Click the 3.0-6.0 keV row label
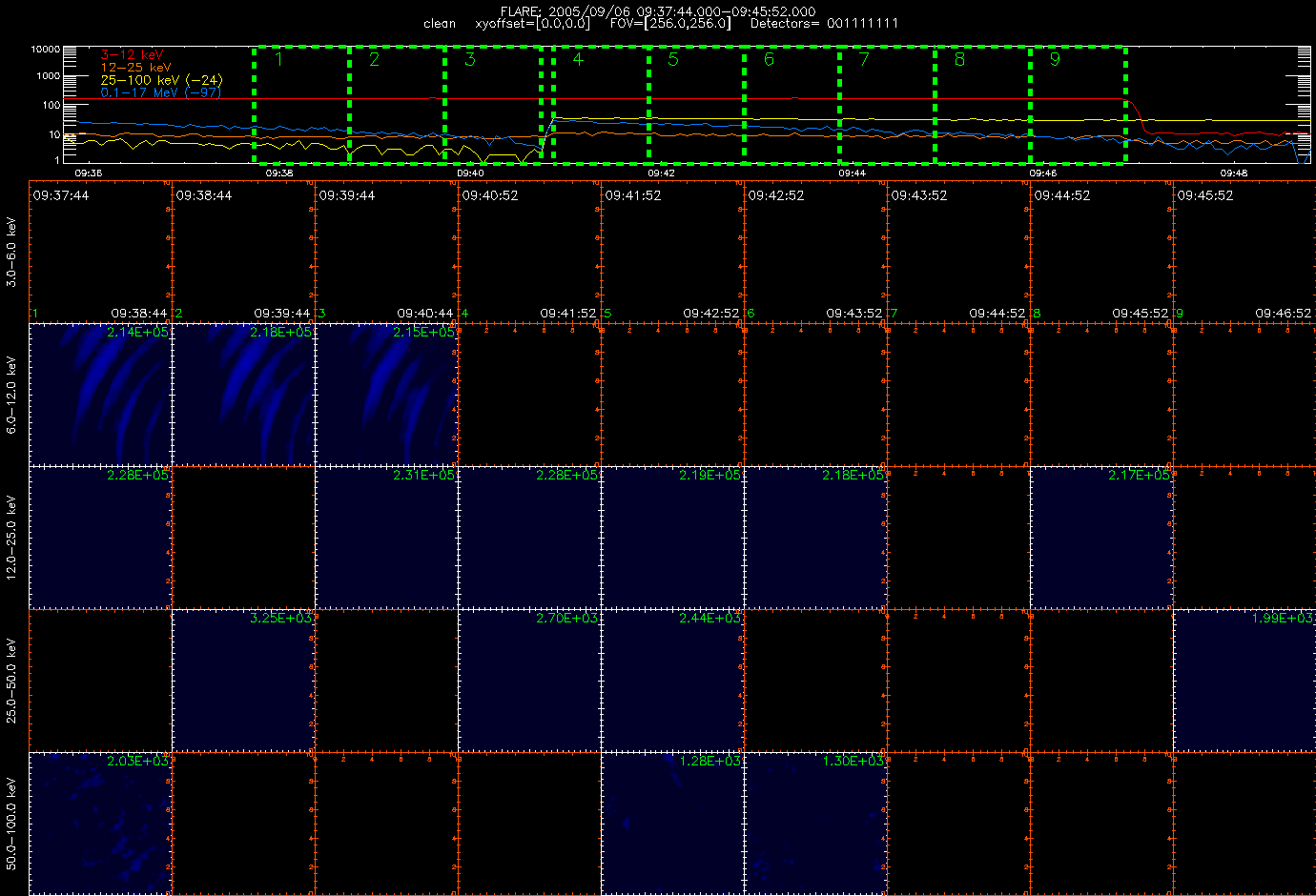 (x=11, y=252)
